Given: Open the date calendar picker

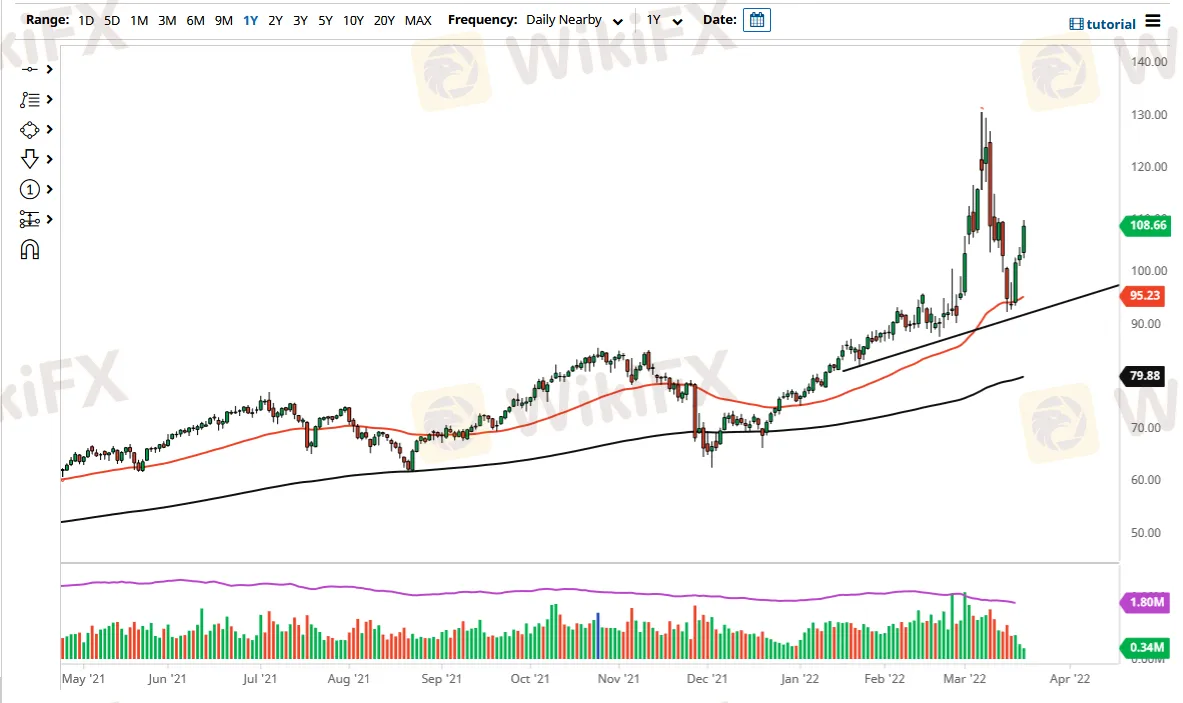Looking at the screenshot, I should (756, 20).
